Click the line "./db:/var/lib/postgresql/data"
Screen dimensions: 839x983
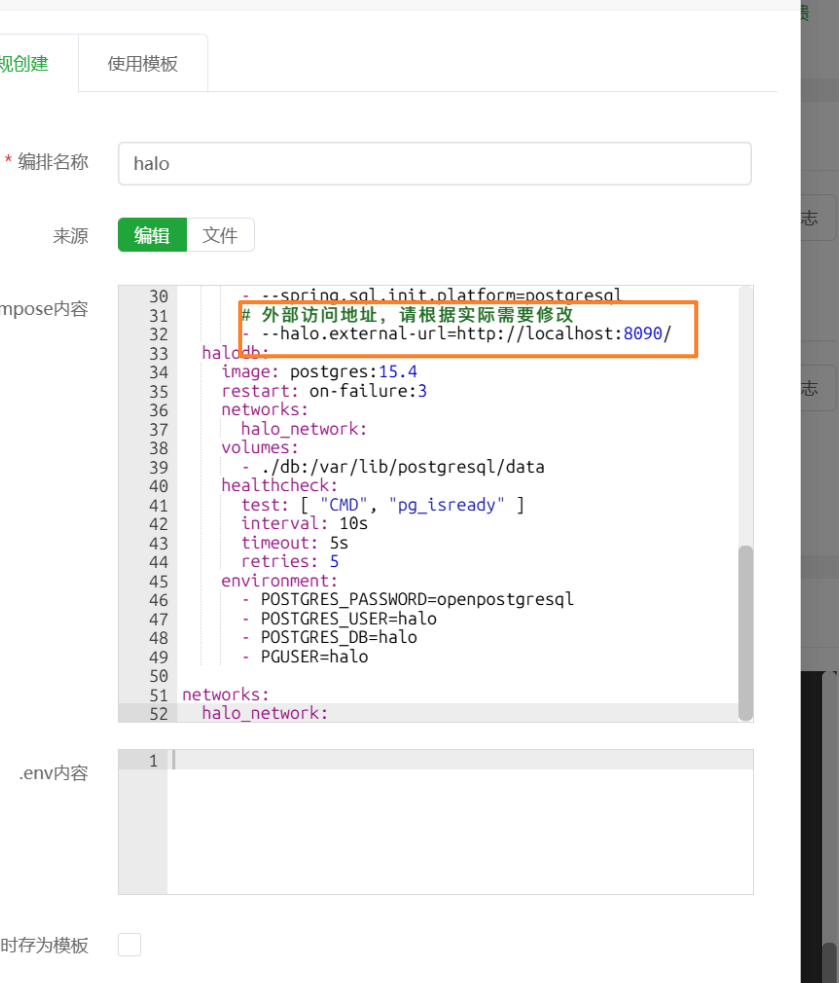(403, 467)
